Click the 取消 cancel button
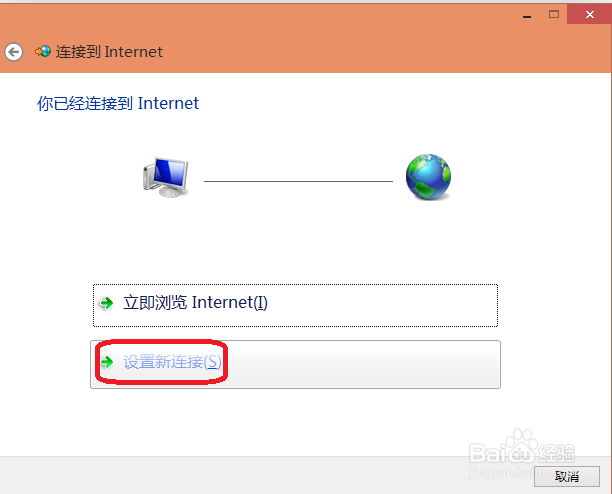 click(x=567, y=476)
